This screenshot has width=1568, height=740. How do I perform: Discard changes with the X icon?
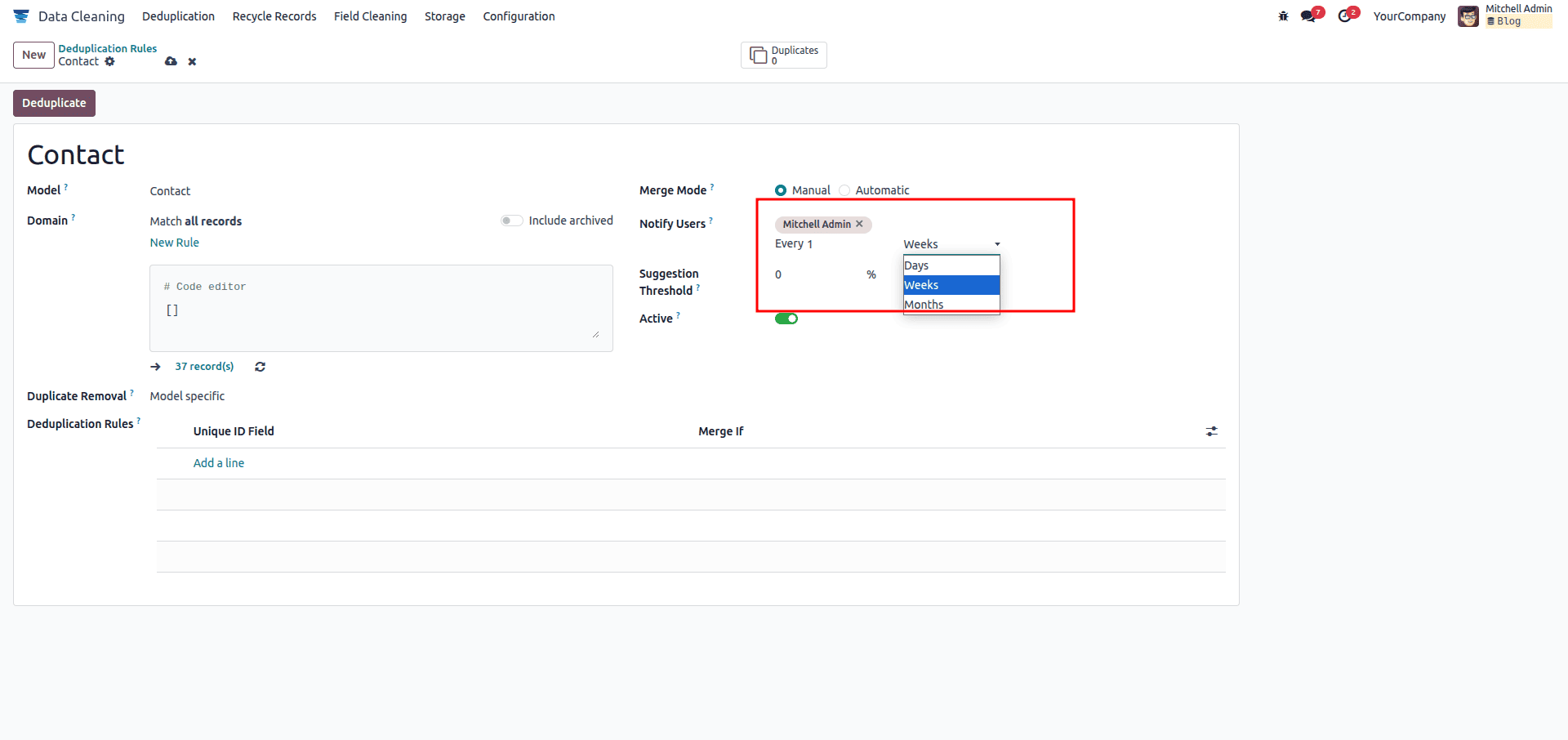coord(192,61)
